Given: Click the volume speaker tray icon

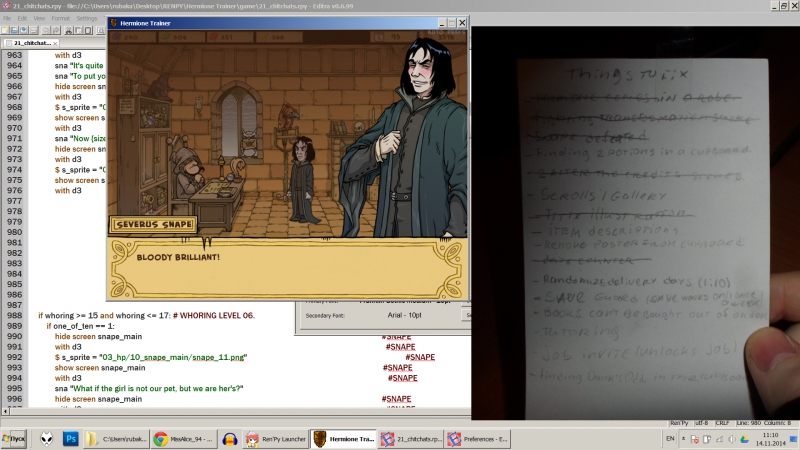Looking at the screenshot, I should click(732, 439).
